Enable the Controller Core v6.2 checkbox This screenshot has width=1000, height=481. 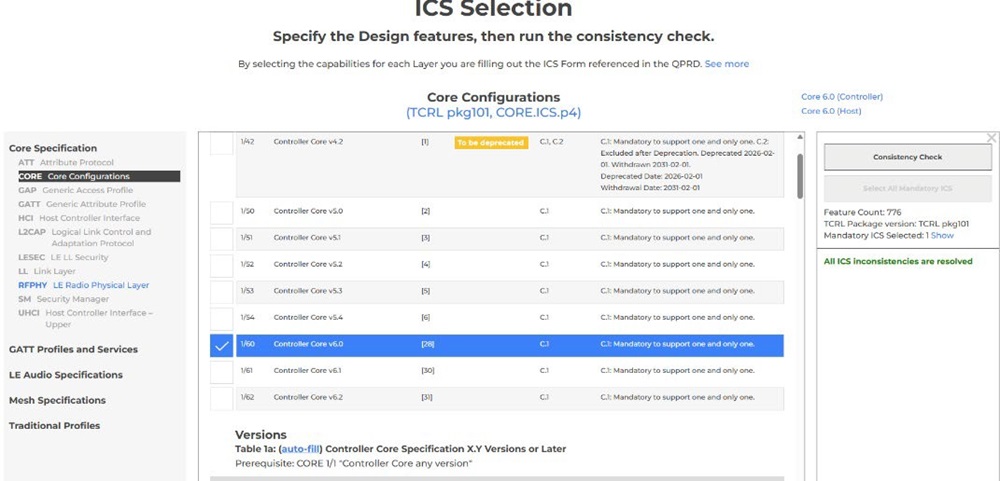click(221, 397)
